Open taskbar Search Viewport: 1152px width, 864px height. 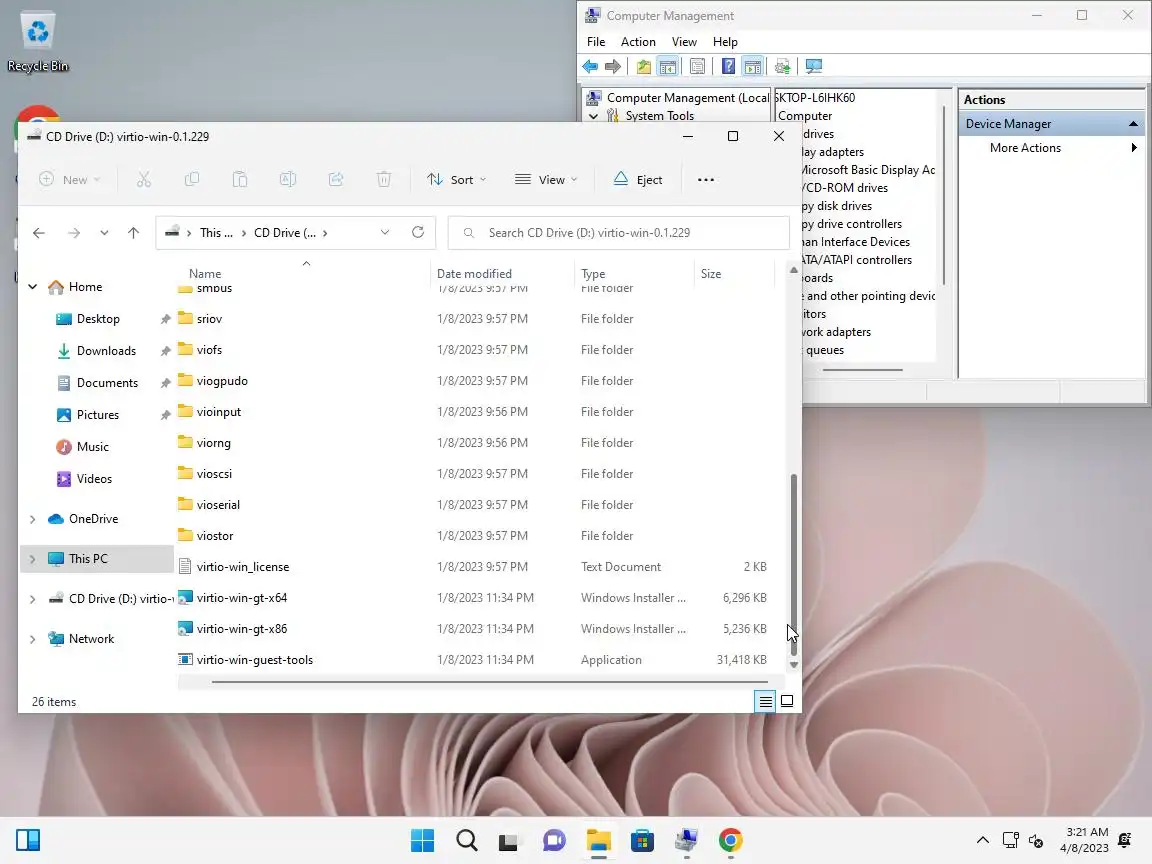467,840
